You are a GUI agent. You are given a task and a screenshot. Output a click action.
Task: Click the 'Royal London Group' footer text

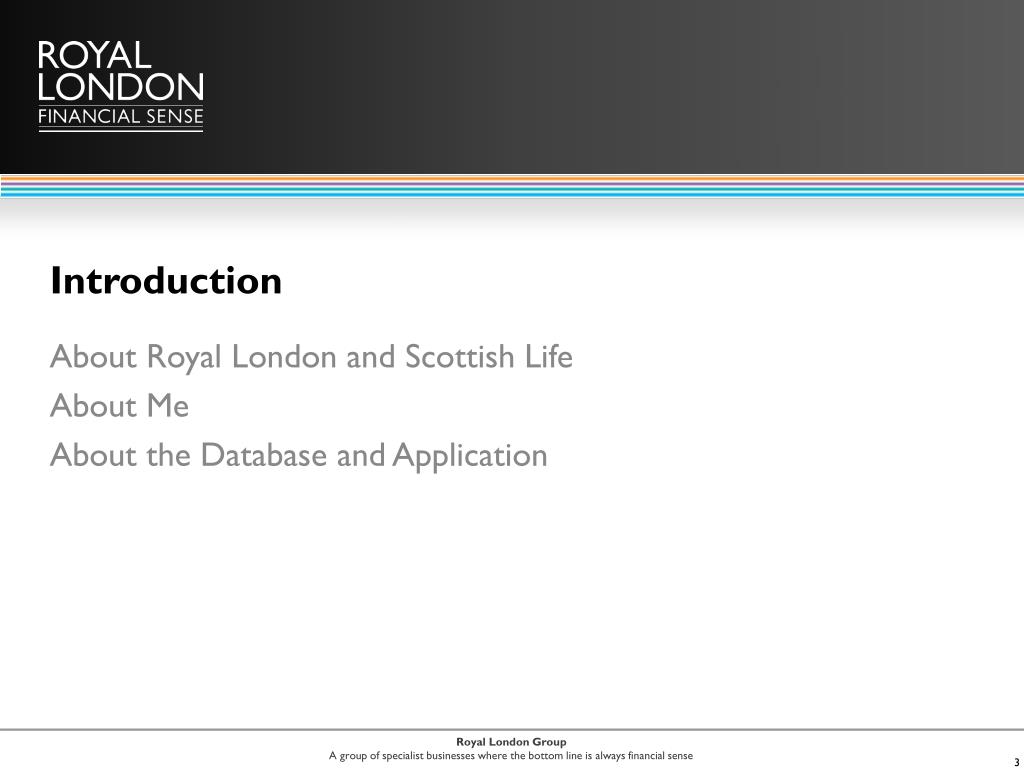tap(511, 742)
